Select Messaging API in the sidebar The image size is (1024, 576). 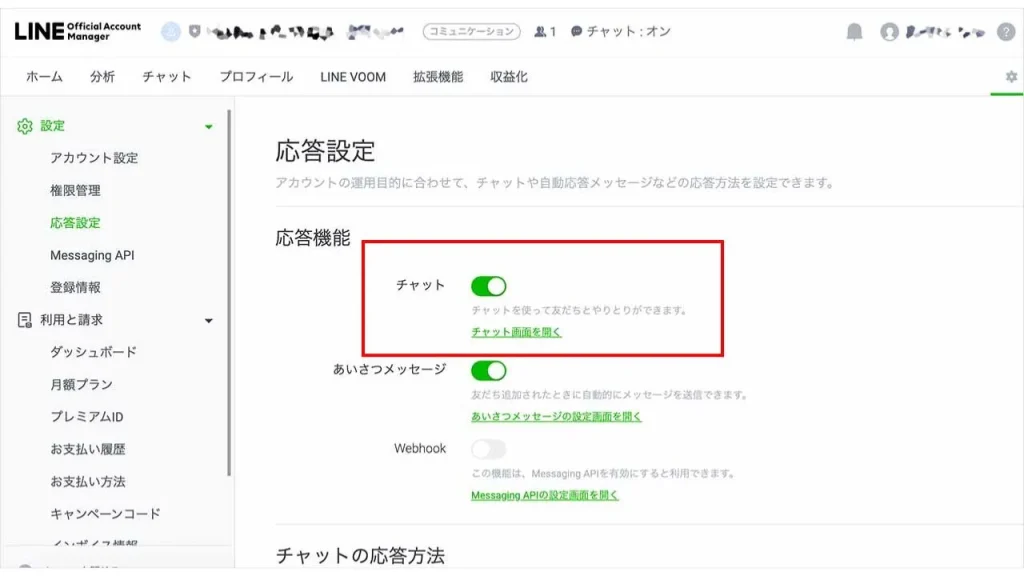pos(92,255)
